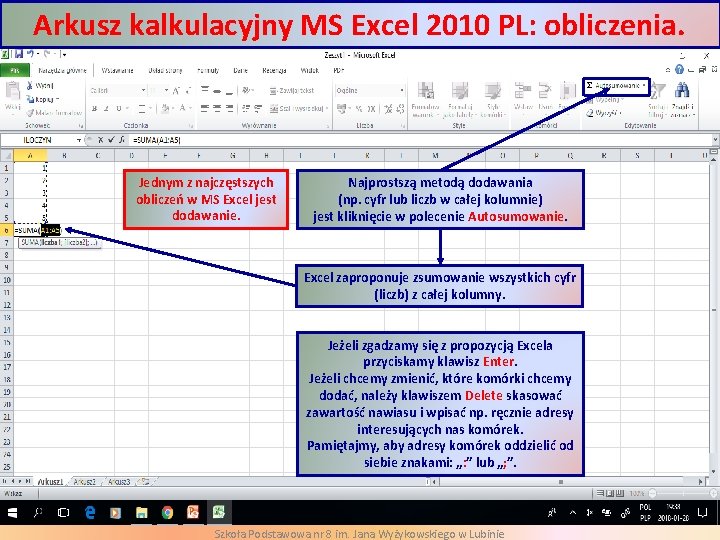Click the Save icon in quick access toolbar
The height and width of the screenshot is (540, 720).
pyautogui.click(x=19, y=54)
